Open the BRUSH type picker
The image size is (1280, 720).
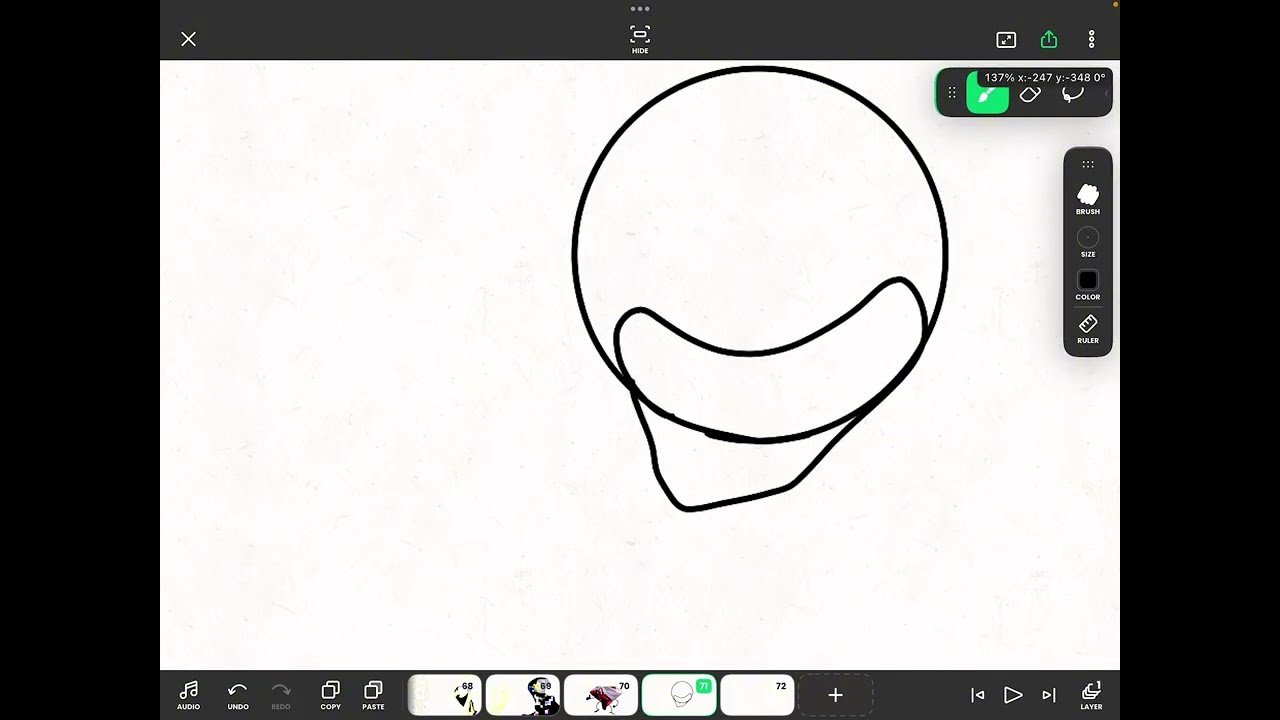click(x=1088, y=199)
